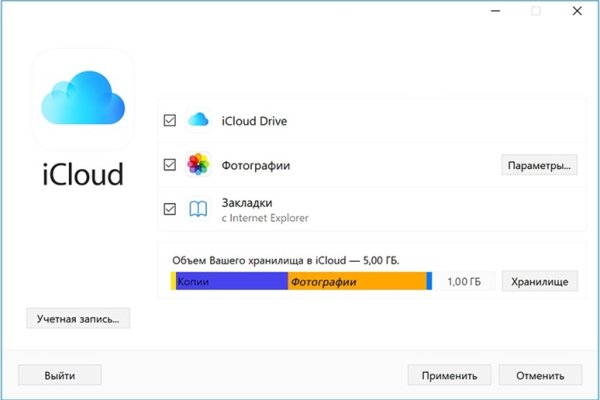Toggle the iCloud Drive checkbox

point(170,120)
